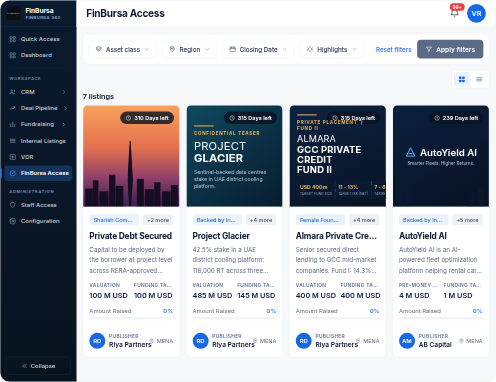Click the Almara GCC Private Credit Fund thumbnail
The height and width of the screenshot is (382, 496).
pos(338,156)
